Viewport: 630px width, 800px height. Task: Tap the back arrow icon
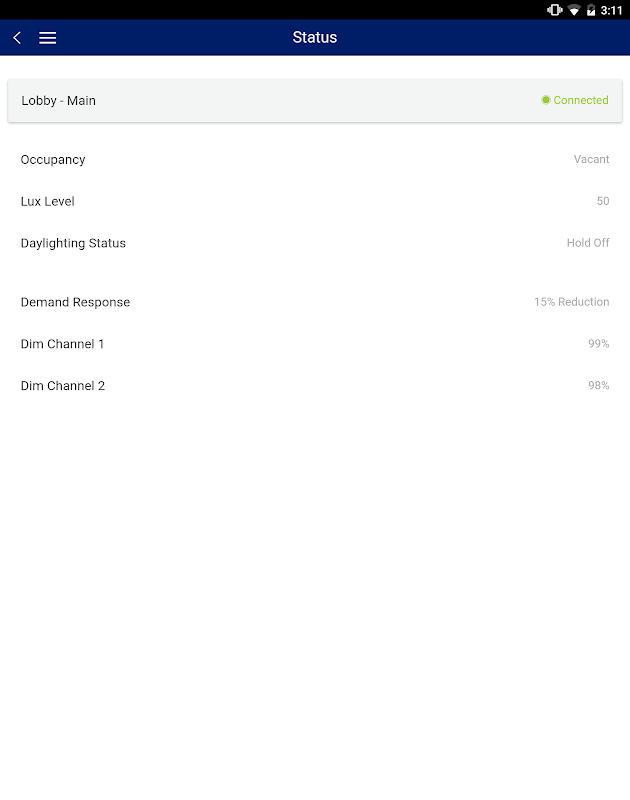[x=17, y=38]
